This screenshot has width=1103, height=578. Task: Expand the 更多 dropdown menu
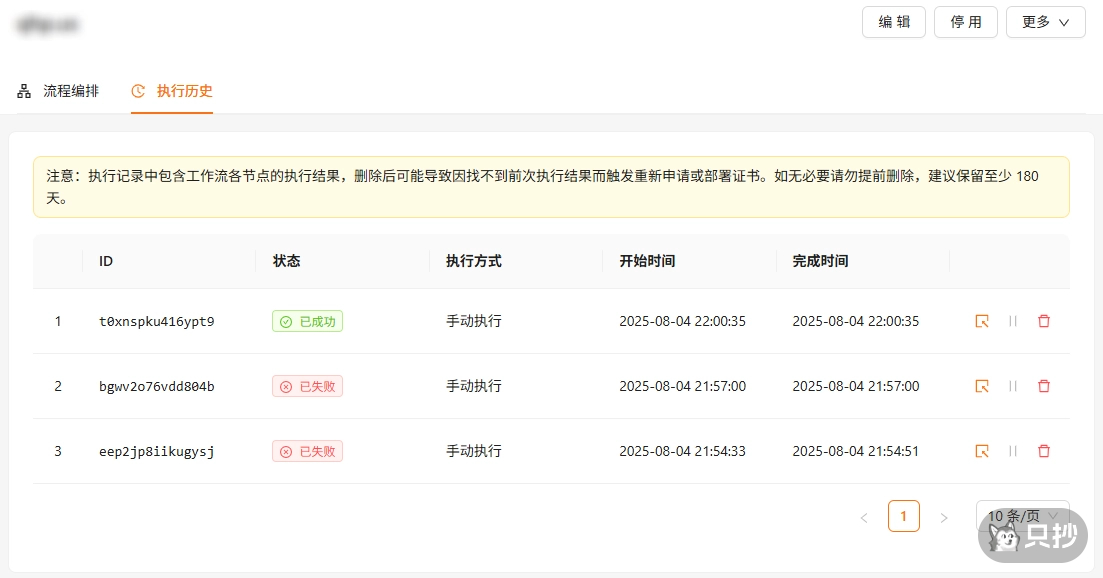pyautogui.click(x=1045, y=22)
